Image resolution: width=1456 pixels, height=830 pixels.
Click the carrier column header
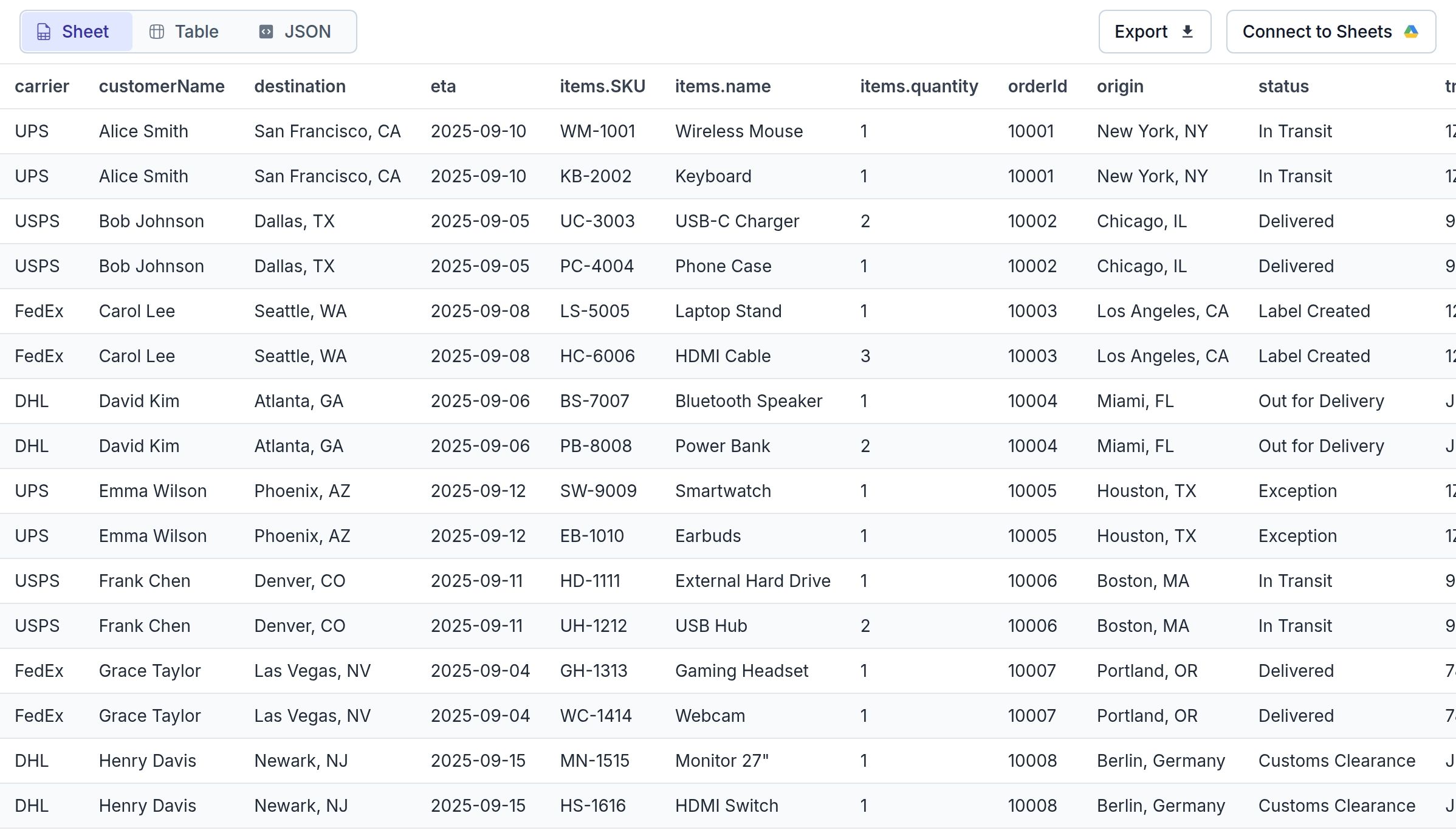click(x=42, y=86)
